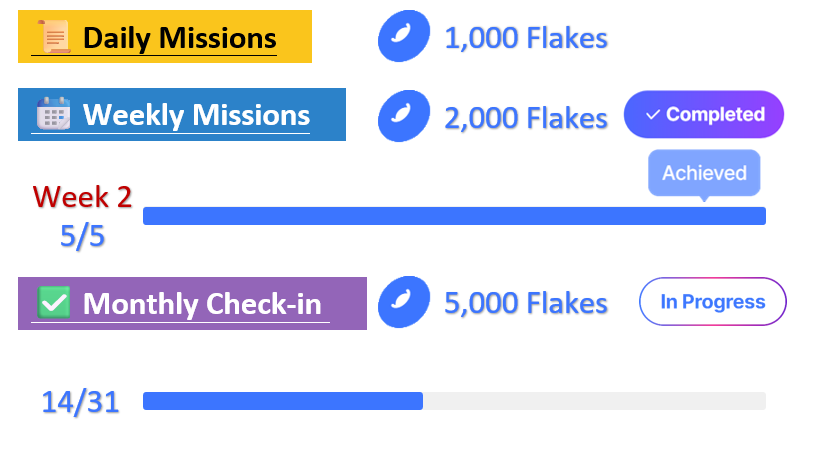Open the Daily Missions section title
This screenshot has height=453, width=815.
179,38
